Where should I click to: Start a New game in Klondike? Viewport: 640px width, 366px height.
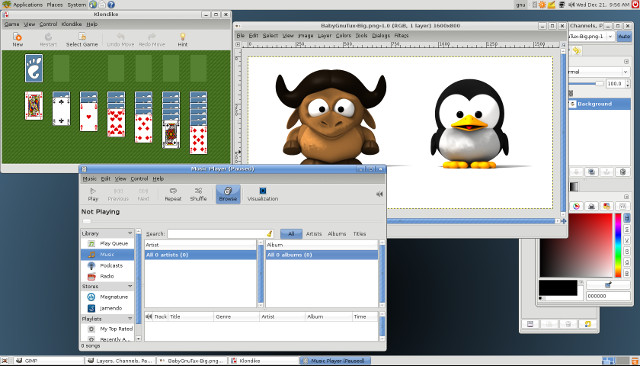(18, 40)
